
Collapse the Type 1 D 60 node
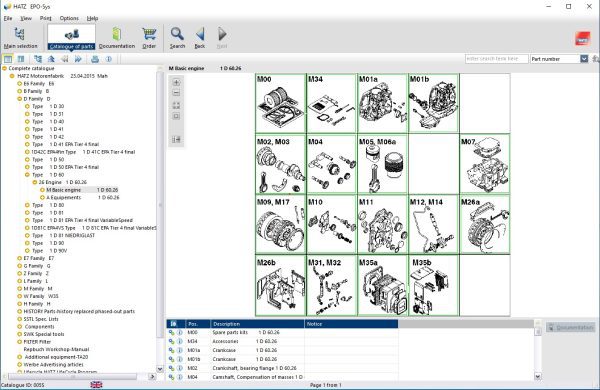27,175
